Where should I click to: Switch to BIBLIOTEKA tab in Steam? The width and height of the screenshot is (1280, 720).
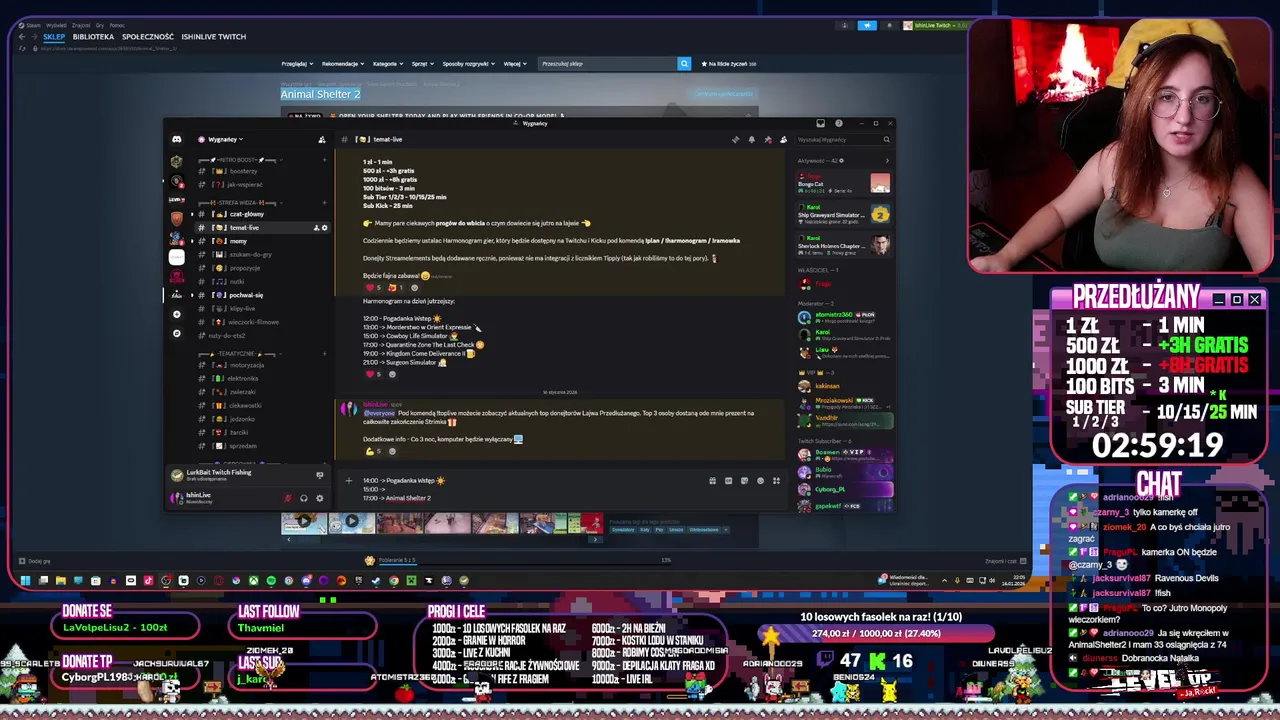tap(93, 37)
